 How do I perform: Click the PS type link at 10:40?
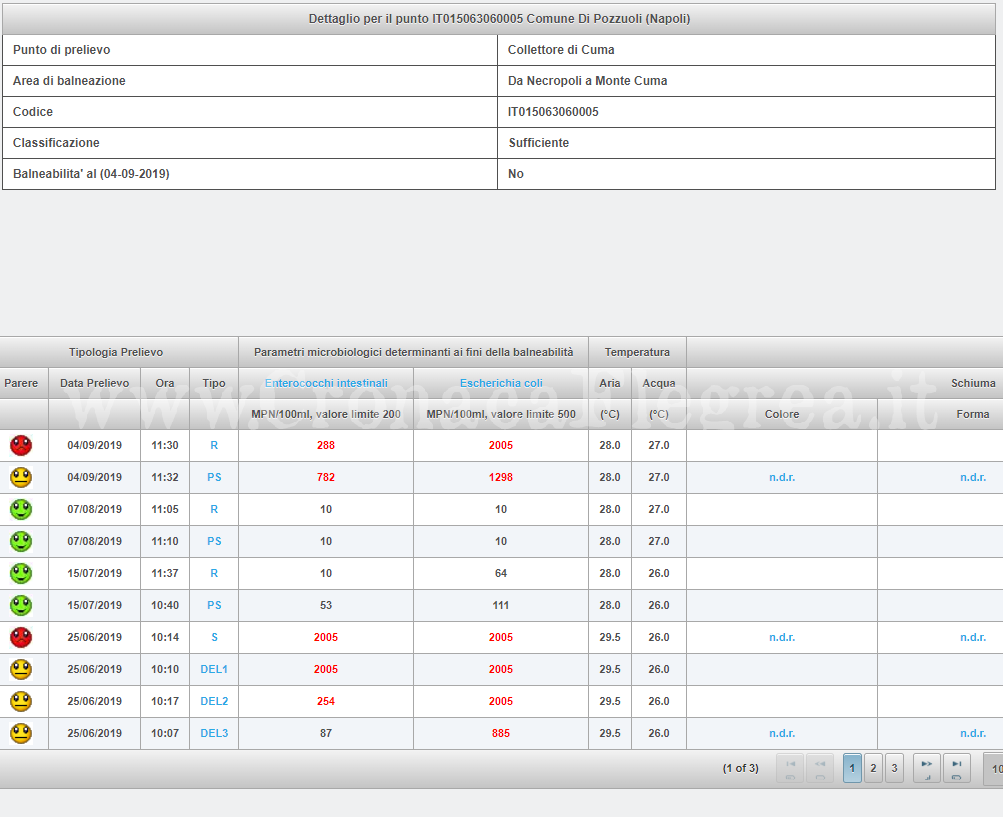[214, 605]
